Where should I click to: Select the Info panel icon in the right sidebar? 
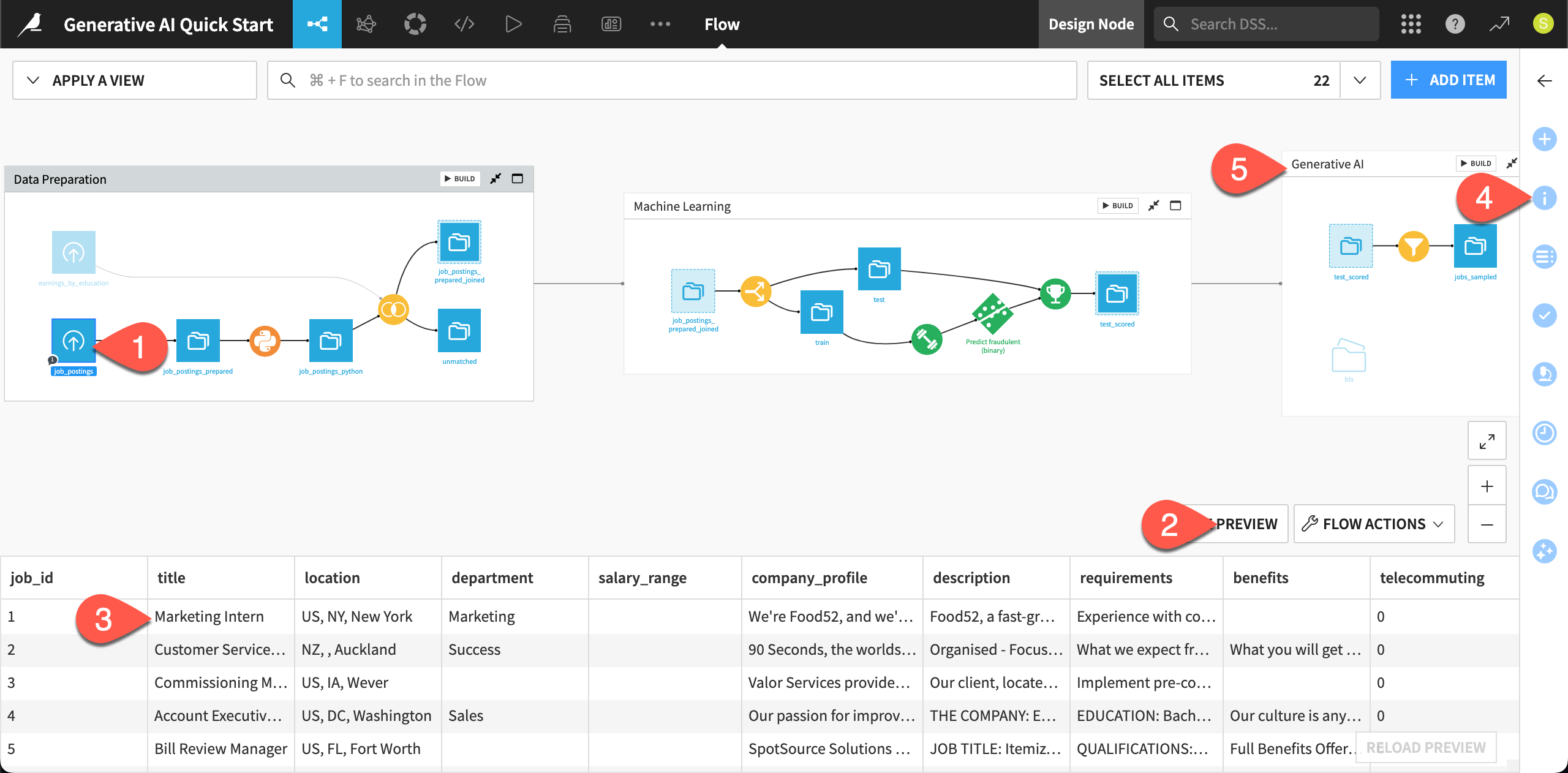(1545, 198)
